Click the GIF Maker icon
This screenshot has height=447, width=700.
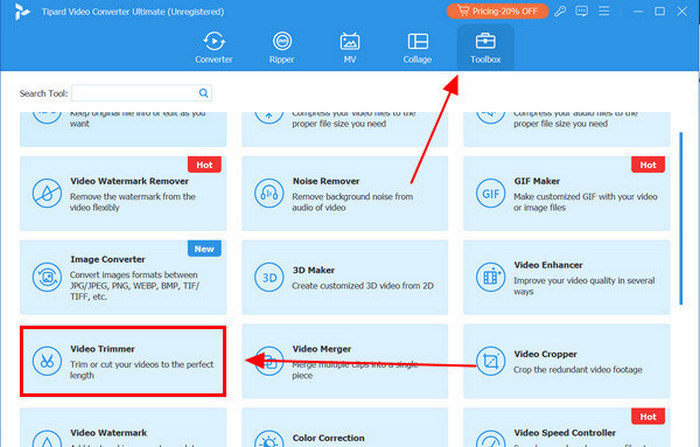(x=490, y=193)
